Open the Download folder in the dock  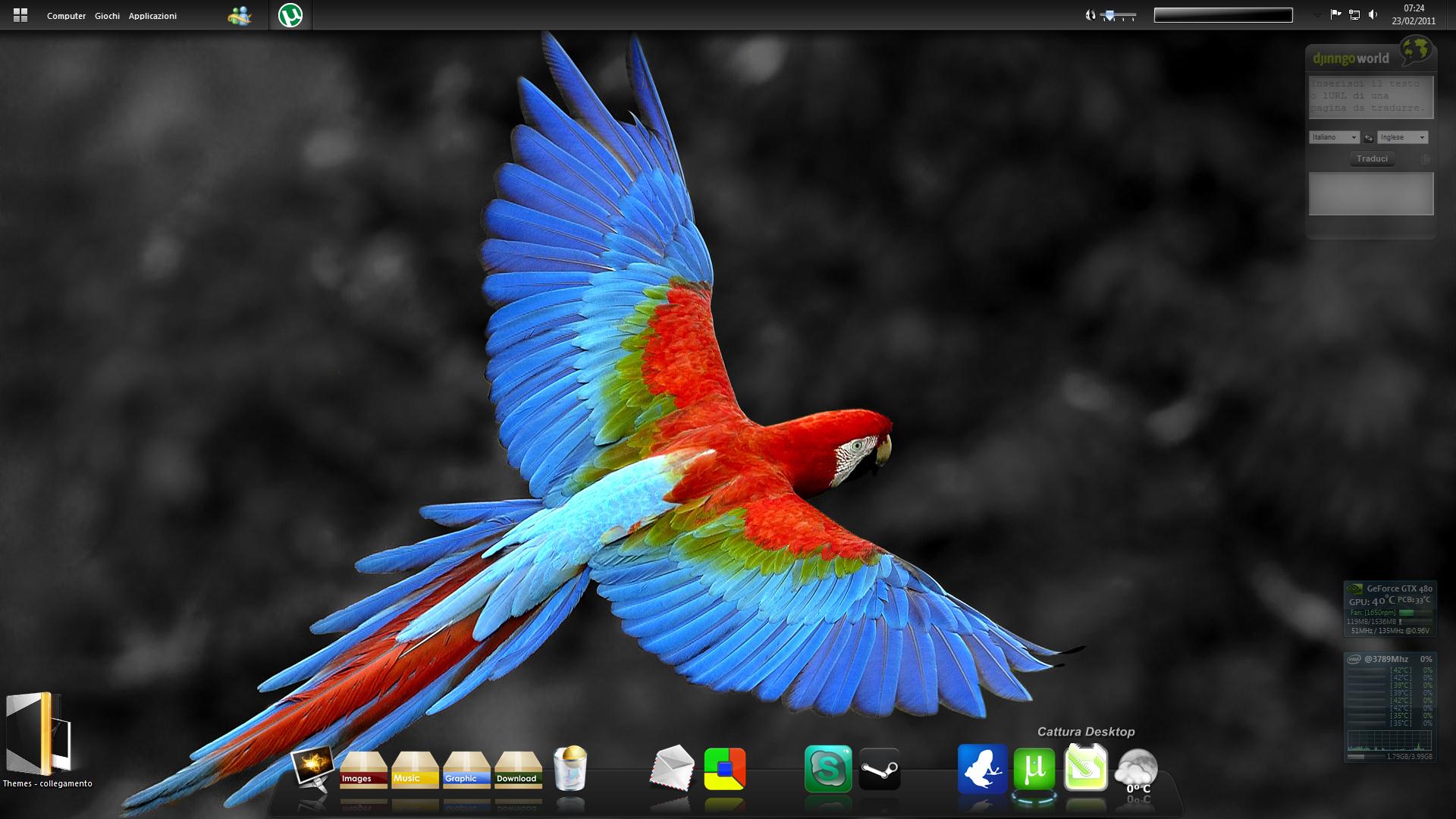coord(518,770)
